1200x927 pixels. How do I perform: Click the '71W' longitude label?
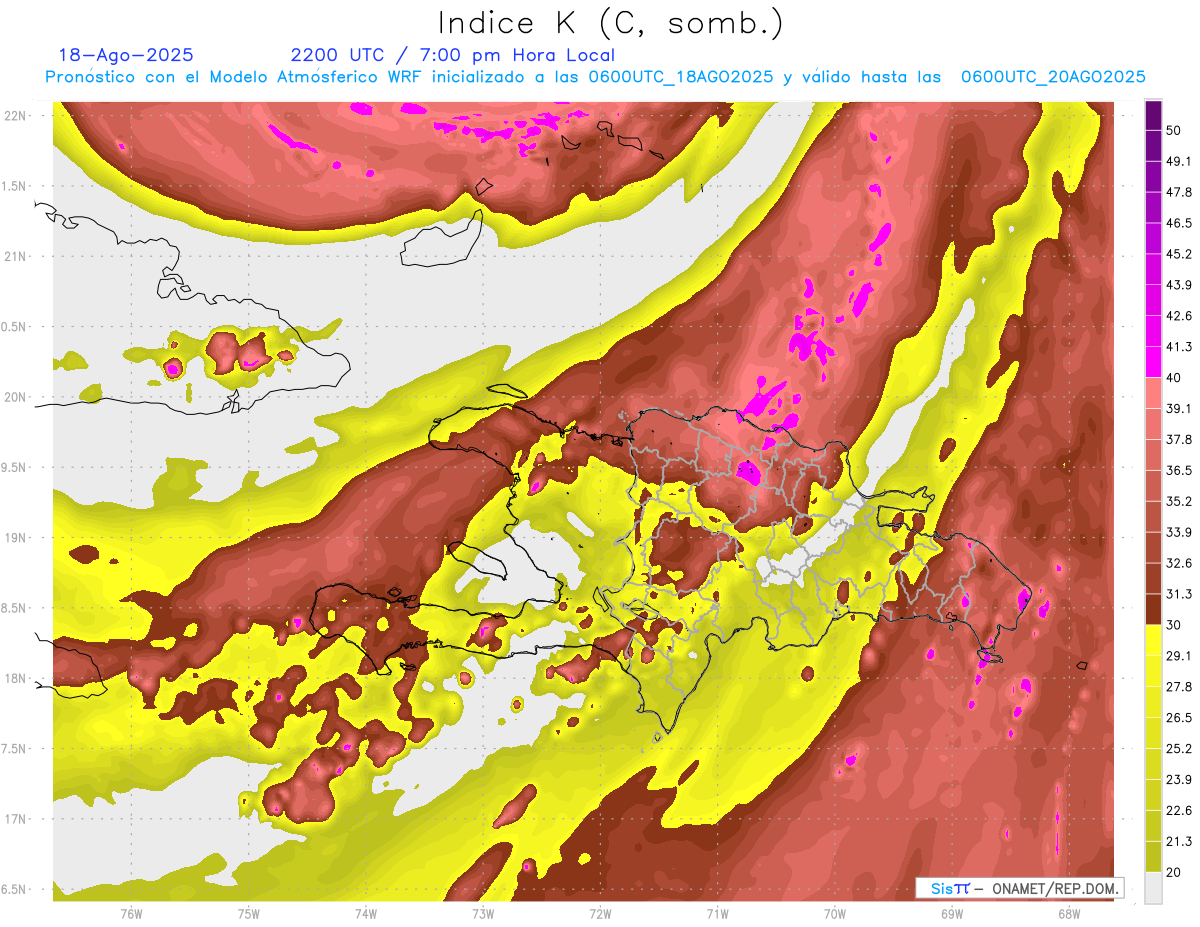pos(717,913)
